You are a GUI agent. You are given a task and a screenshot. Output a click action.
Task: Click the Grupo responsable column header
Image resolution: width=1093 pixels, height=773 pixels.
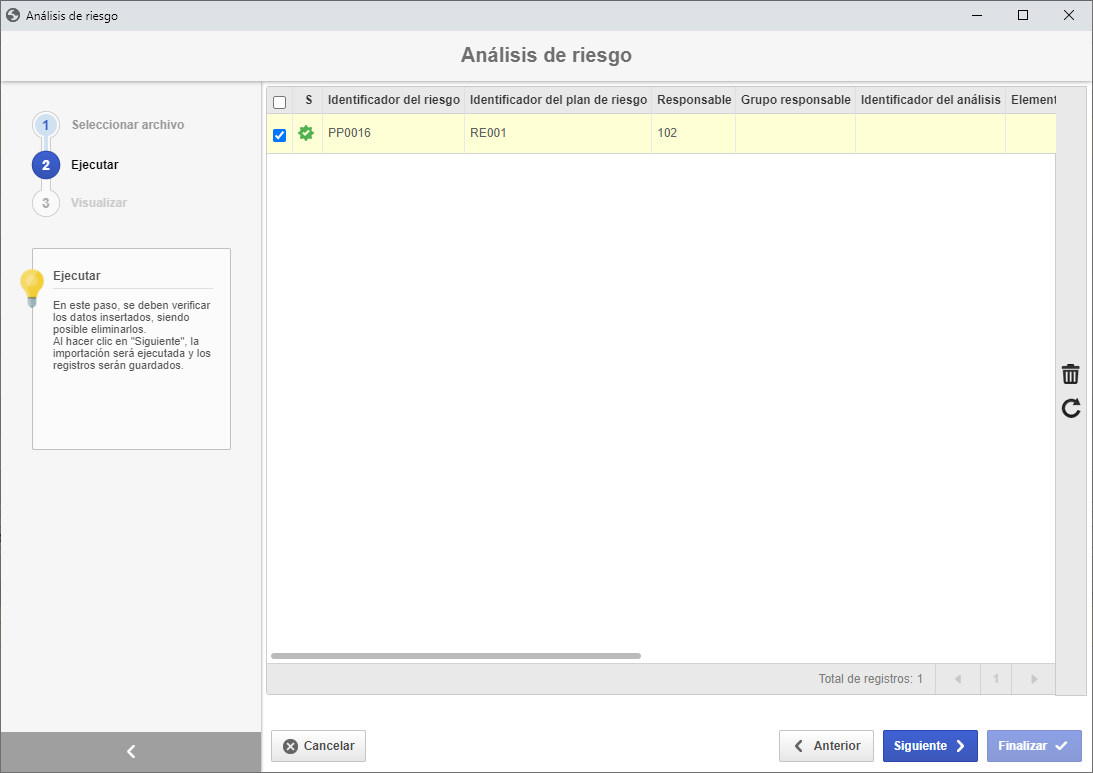pos(795,100)
